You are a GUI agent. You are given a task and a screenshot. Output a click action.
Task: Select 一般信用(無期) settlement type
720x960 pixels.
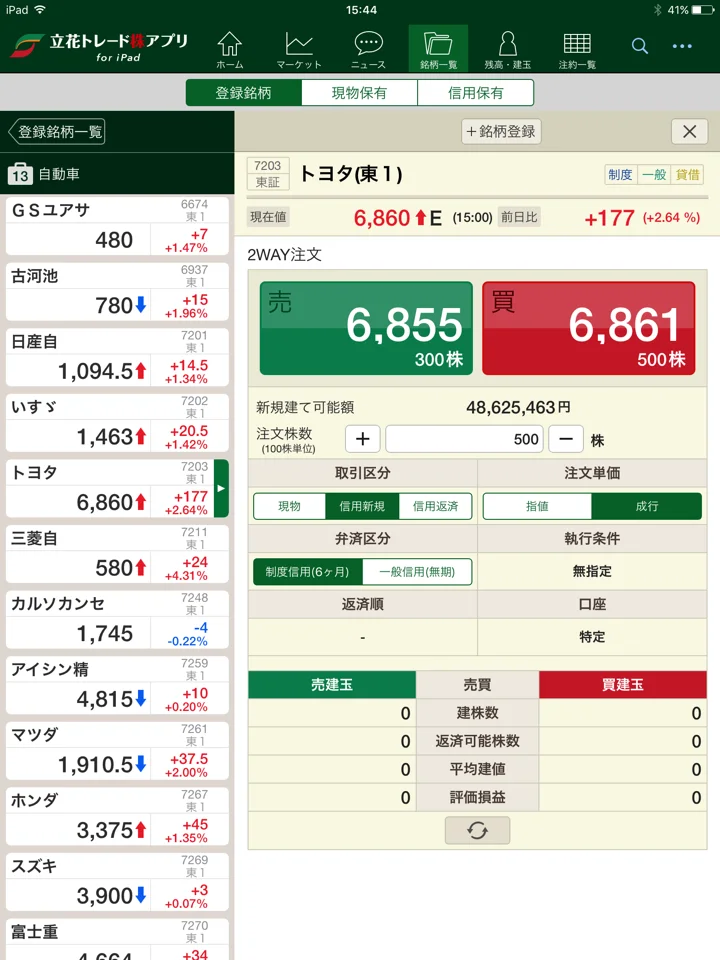tap(417, 572)
